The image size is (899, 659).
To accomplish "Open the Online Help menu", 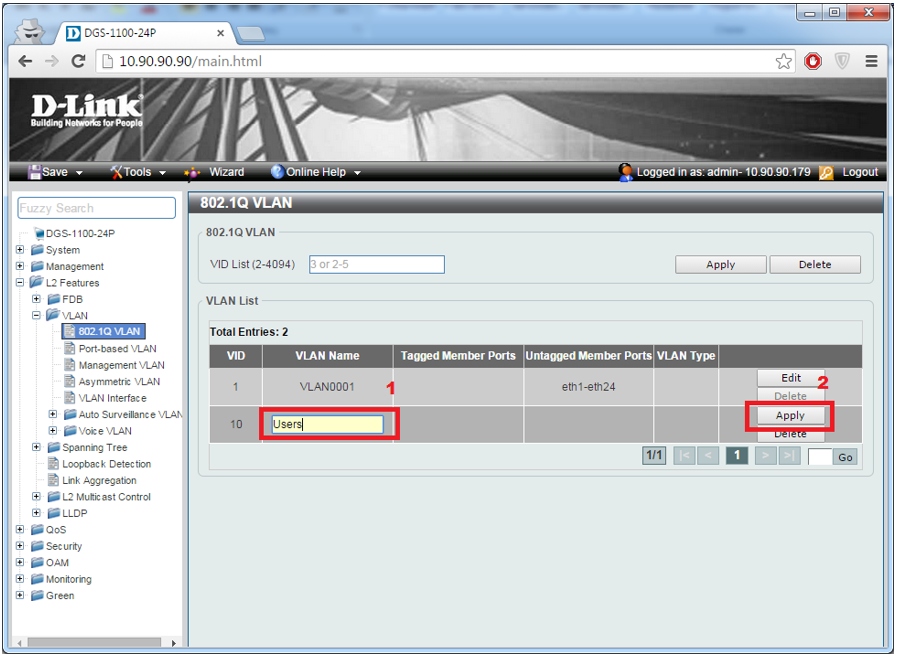I will coord(315,172).
